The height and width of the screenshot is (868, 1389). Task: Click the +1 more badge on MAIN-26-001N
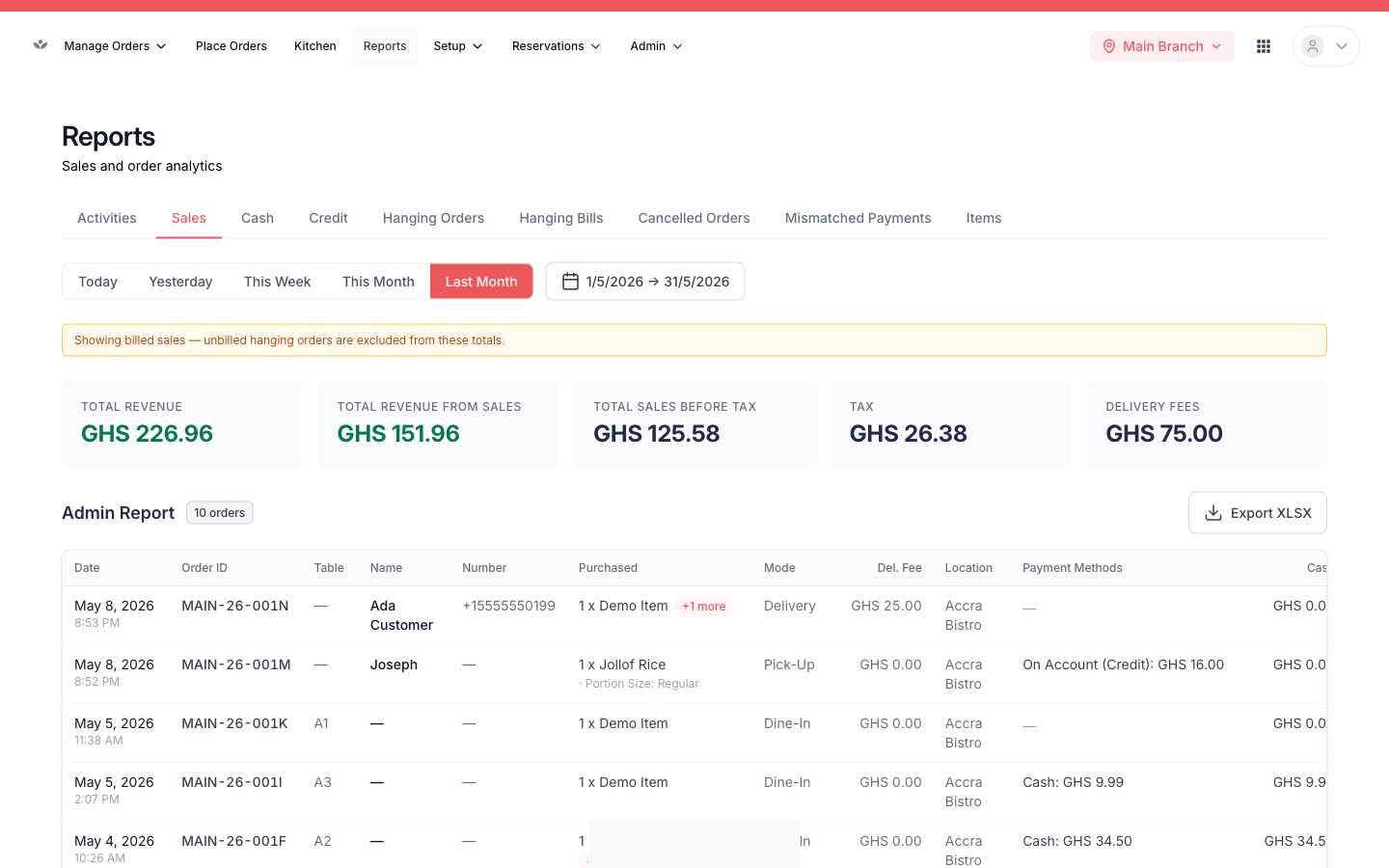704,607
